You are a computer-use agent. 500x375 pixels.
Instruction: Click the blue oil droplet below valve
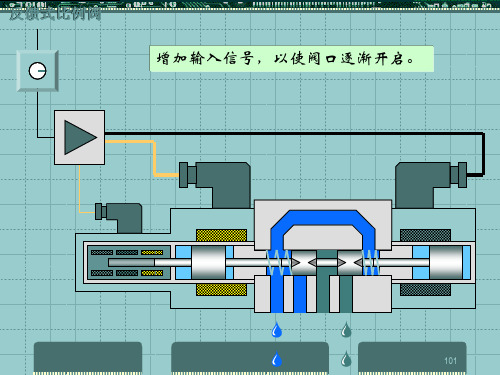[277, 330]
